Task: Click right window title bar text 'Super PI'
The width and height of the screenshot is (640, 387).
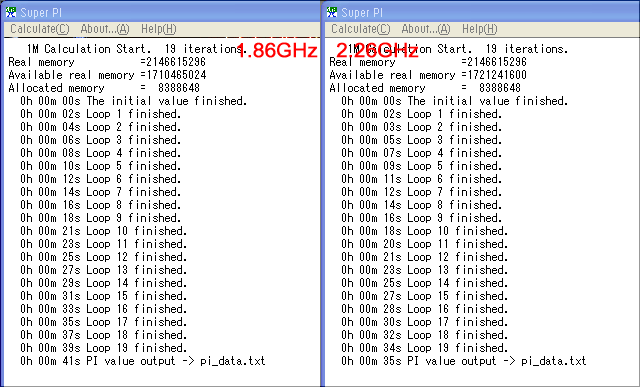Action: (x=362, y=13)
